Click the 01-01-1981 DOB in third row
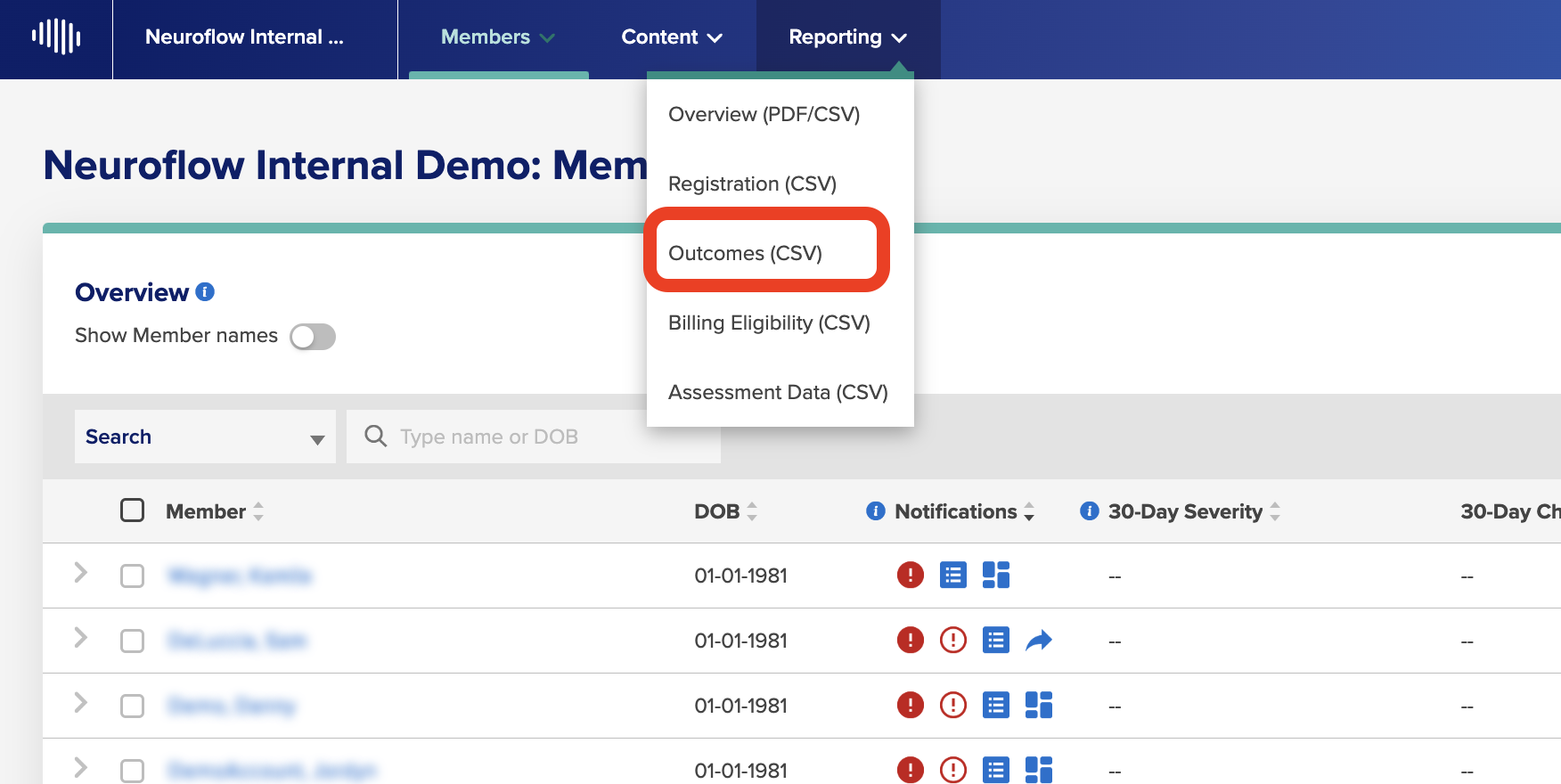The image size is (1561, 784). 740,706
